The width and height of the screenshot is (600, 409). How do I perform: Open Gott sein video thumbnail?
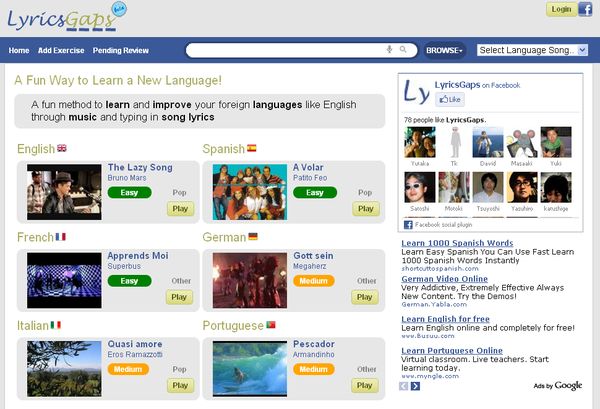[250, 280]
